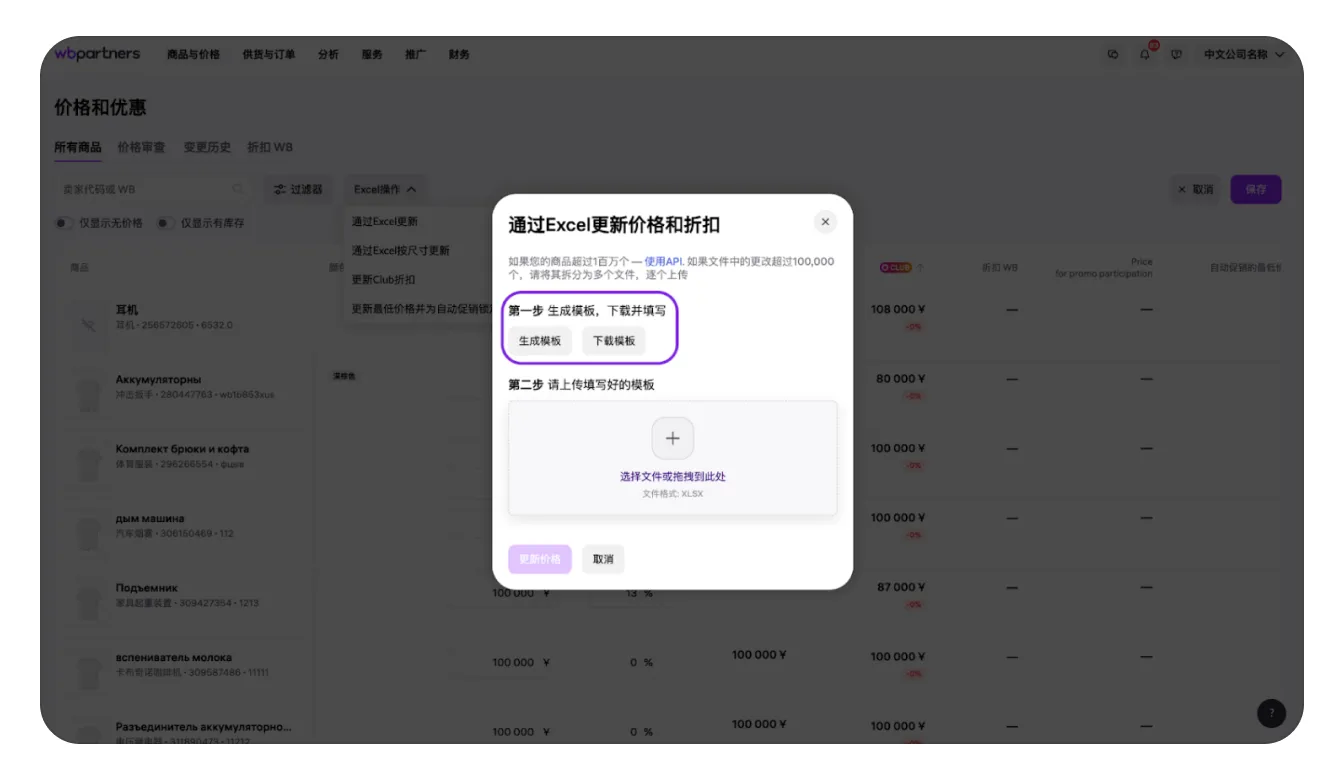Toggle 仅显示无价格 switch
Screen dimensions: 1344x780
click(64, 223)
